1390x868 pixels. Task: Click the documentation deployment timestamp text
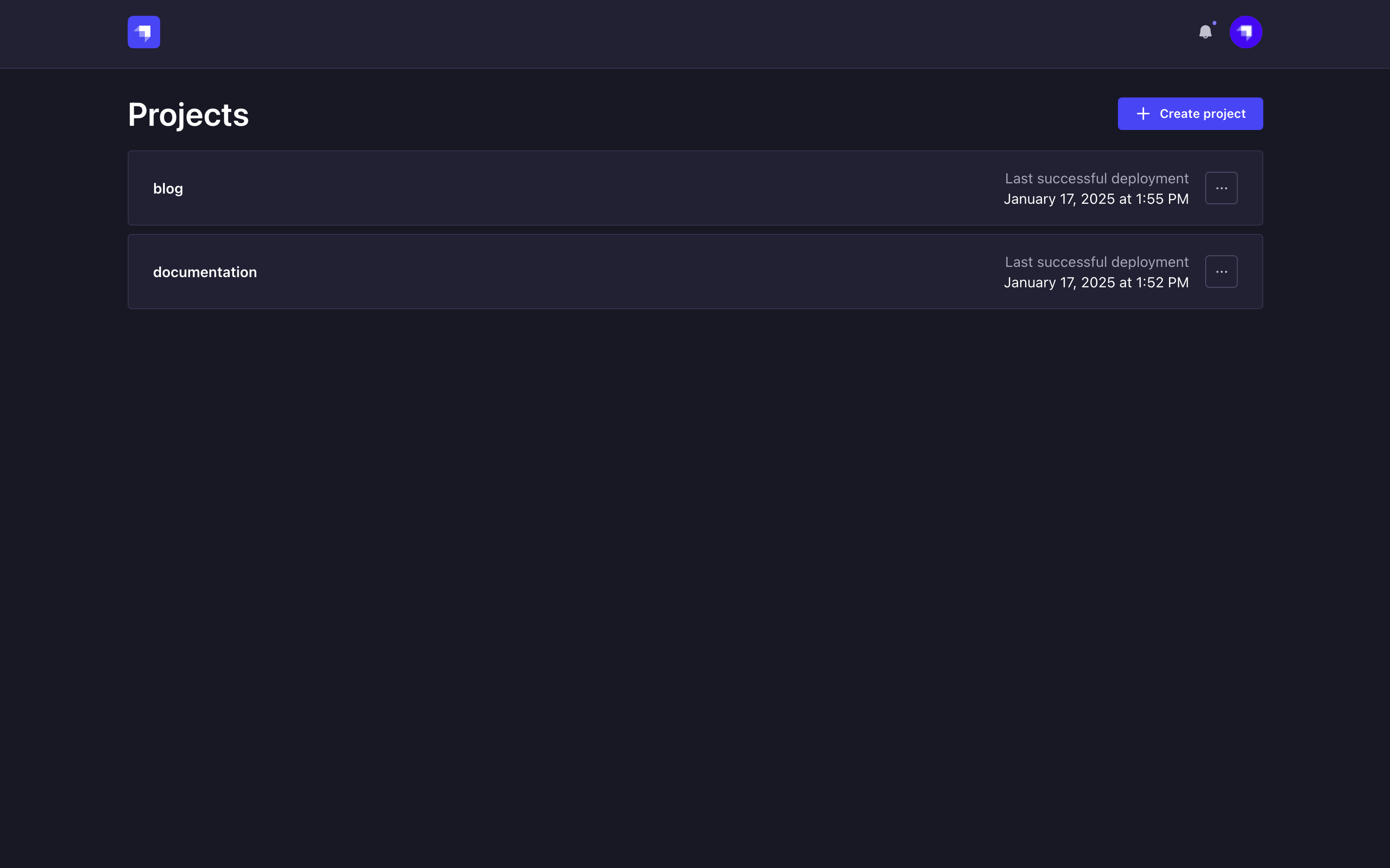pos(1096,282)
